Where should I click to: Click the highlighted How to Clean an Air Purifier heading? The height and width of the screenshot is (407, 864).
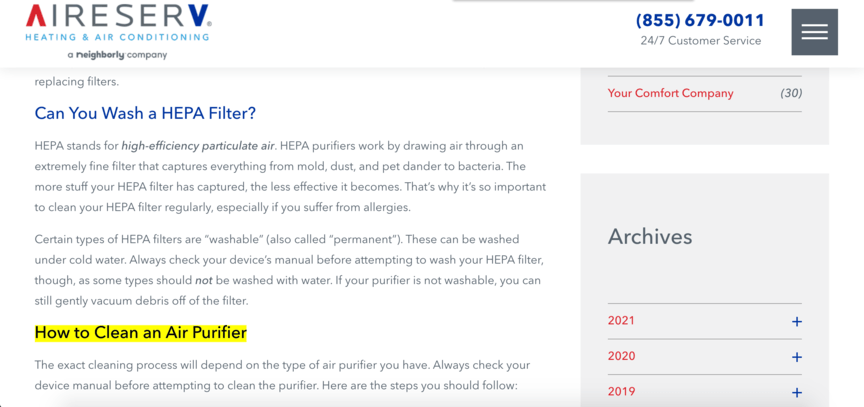(x=141, y=333)
